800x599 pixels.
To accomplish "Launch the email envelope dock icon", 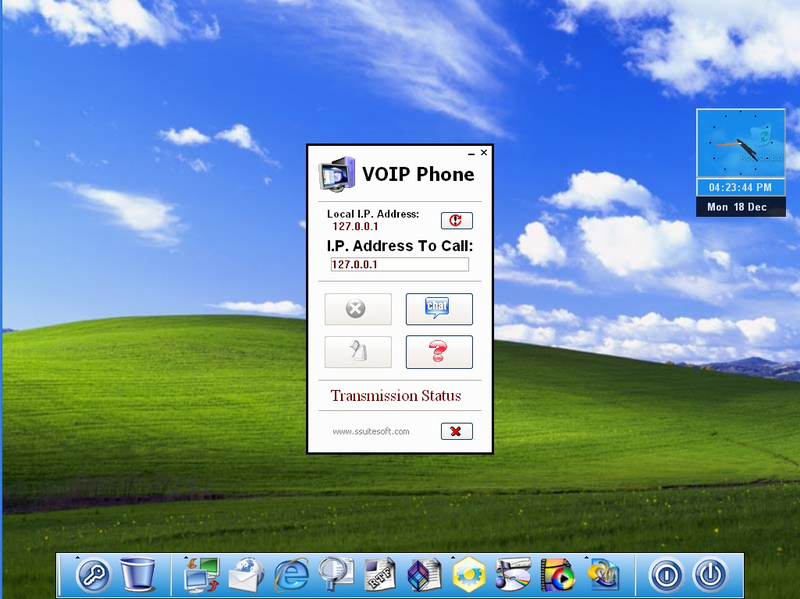I will [x=246, y=575].
